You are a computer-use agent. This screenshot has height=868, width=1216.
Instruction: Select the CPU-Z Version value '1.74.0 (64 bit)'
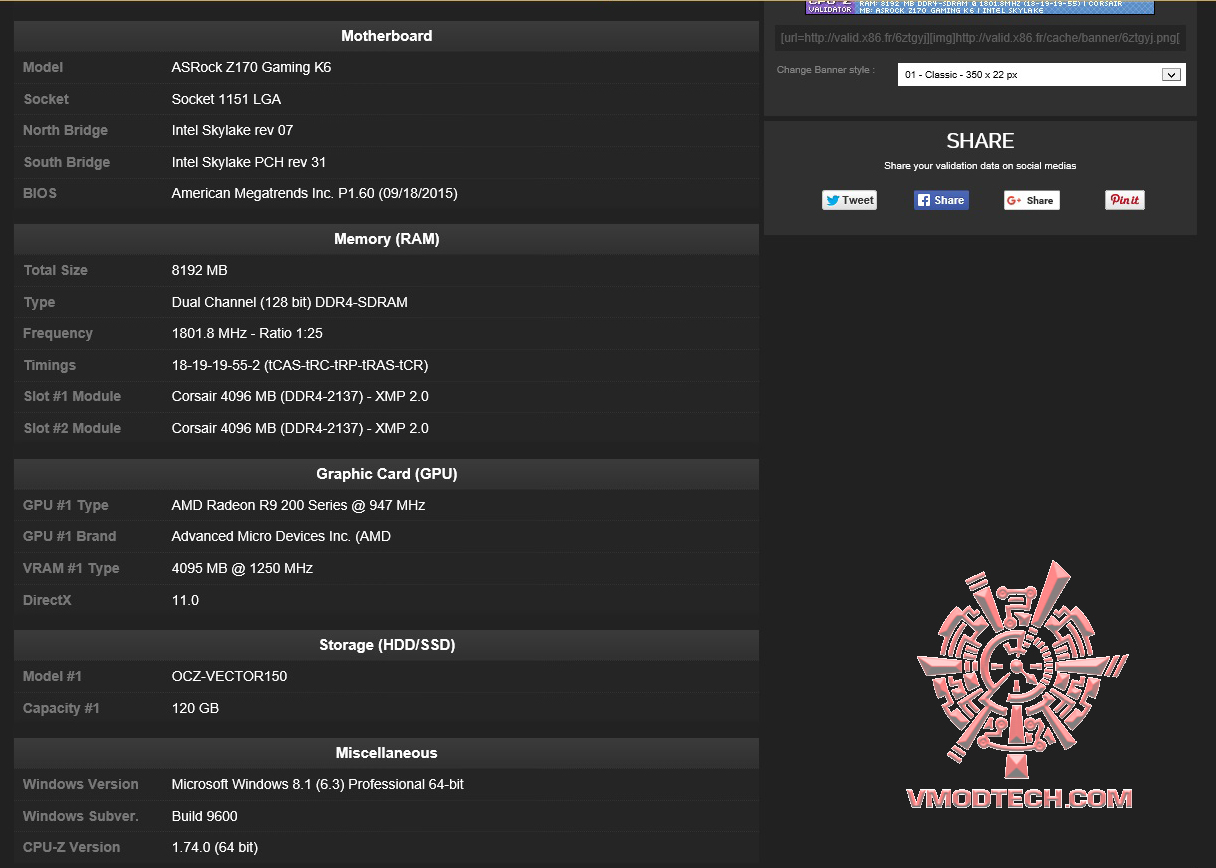click(214, 847)
